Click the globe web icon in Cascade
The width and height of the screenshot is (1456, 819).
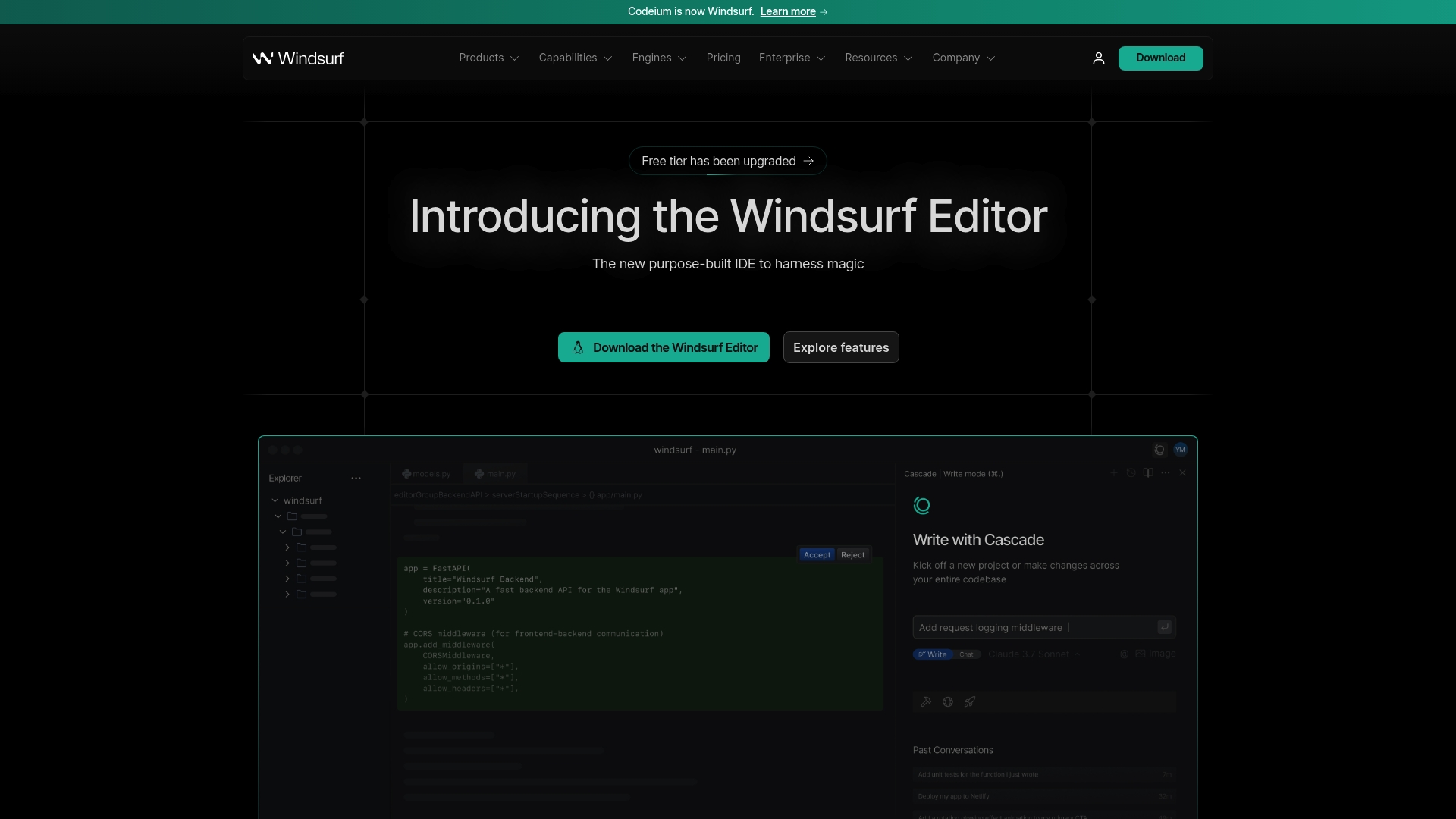pyautogui.click(x=948, y=702)
